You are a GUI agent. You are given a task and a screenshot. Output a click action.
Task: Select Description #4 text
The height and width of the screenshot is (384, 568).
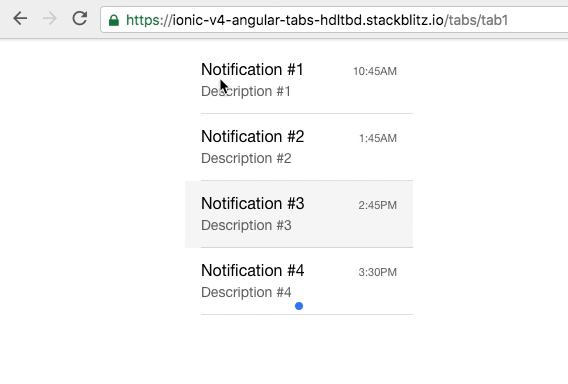pyautogui.click(x=246, y=292)
